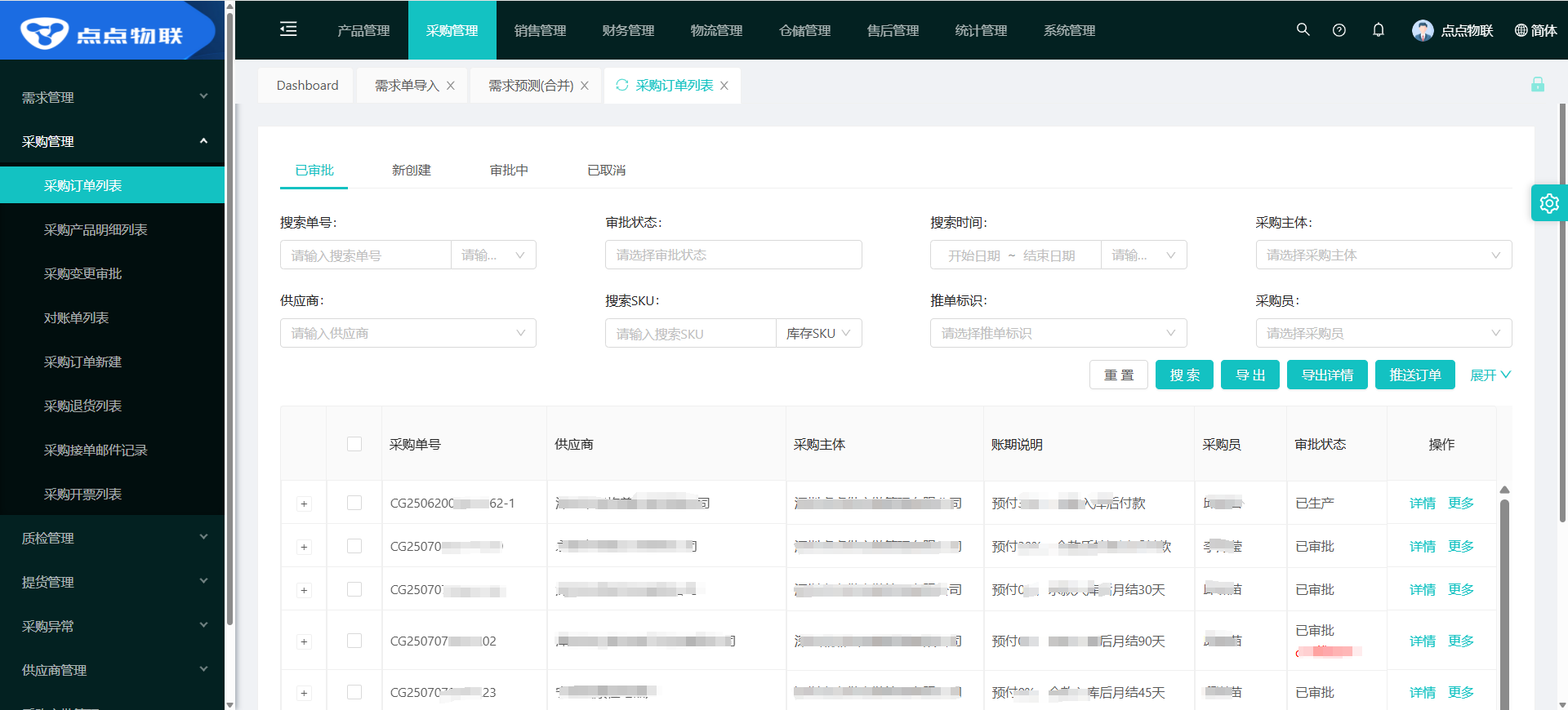Open the 财务管理 top menu
The height and width of the screenshot is (710, 1568).
click(x=629, y=30)
